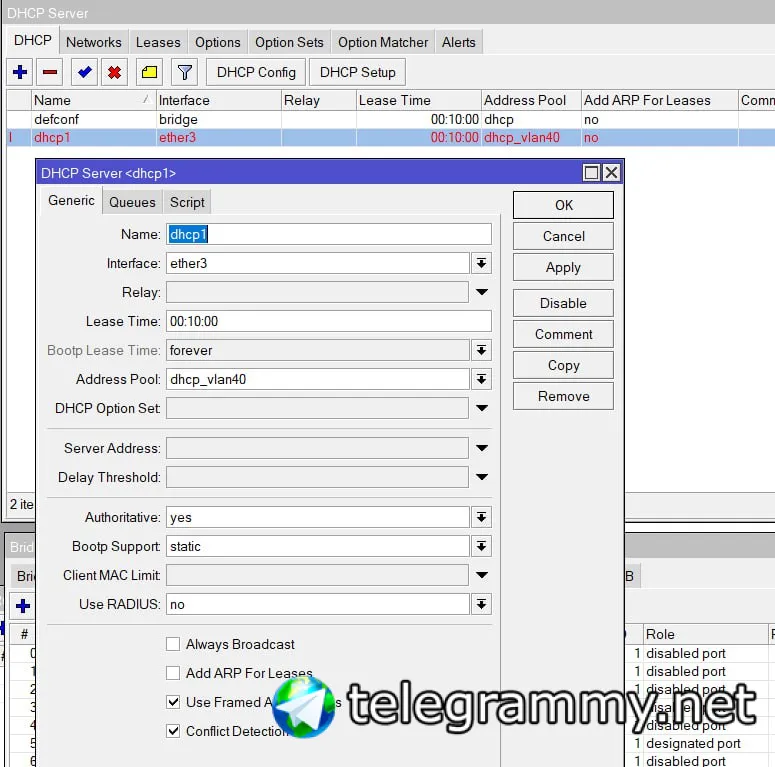Uncheck Use Framed As Classless checkbox
The image size is (775, 767).
172,702
